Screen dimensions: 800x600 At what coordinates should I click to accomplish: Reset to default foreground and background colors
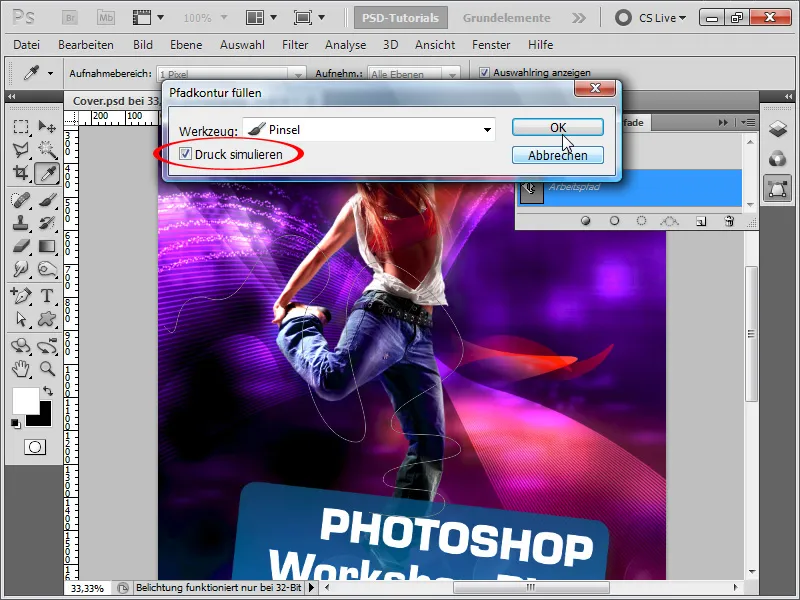(16, 423)
